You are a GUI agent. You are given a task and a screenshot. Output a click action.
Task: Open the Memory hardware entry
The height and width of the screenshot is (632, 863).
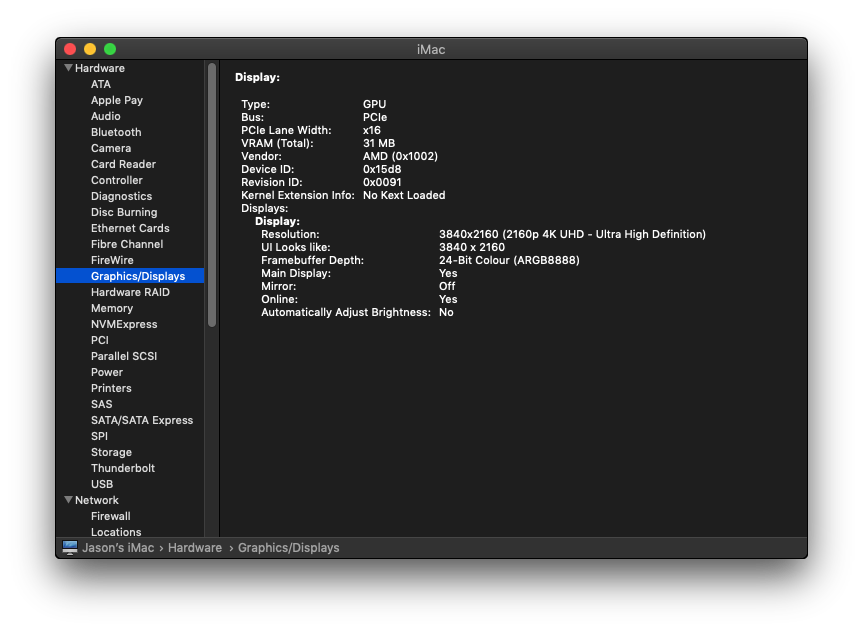coord(112,308)
